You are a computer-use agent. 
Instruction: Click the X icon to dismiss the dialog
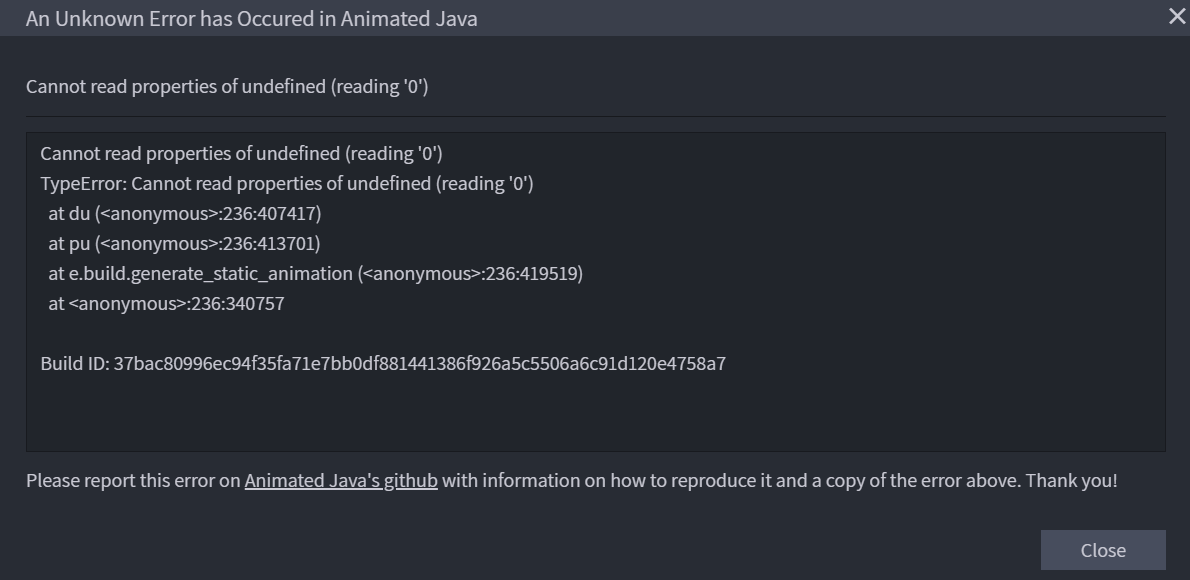coord(1175,15)
